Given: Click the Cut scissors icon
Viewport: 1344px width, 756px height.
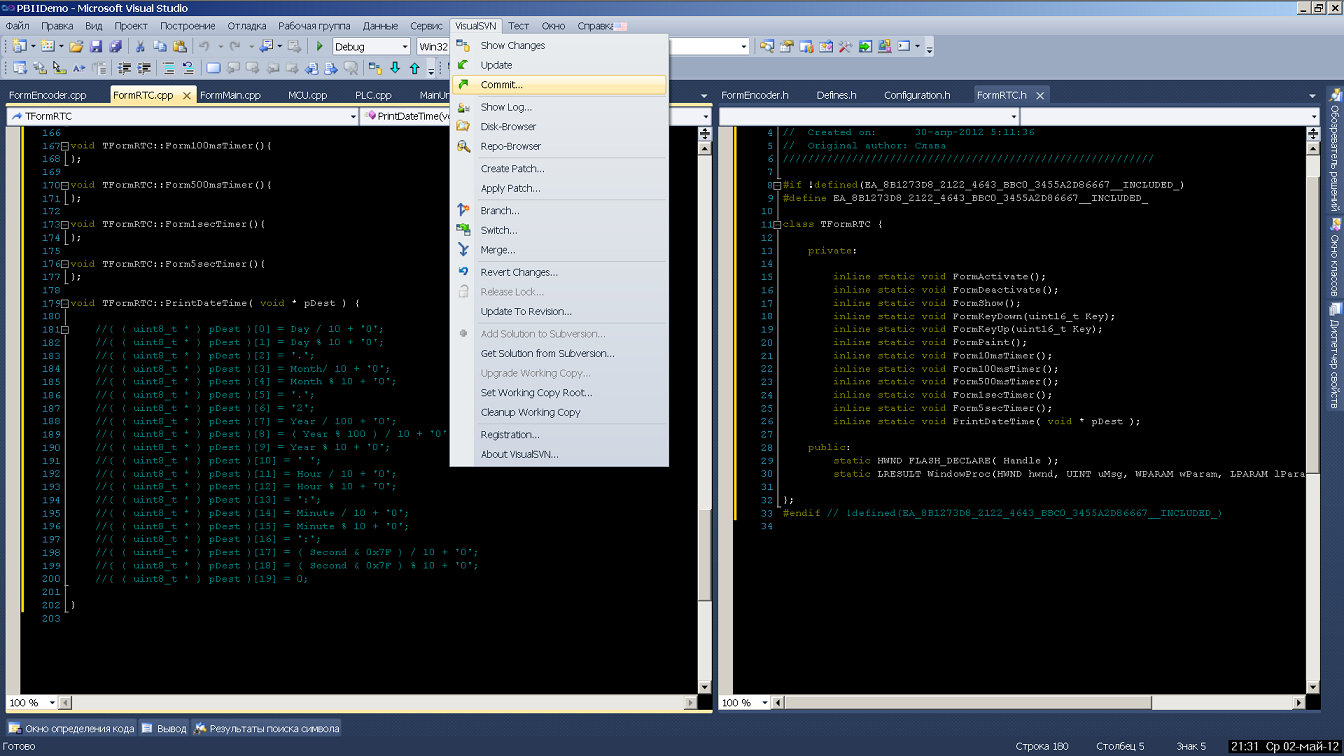Looking at the screenshot, I should tap(140, 46).
